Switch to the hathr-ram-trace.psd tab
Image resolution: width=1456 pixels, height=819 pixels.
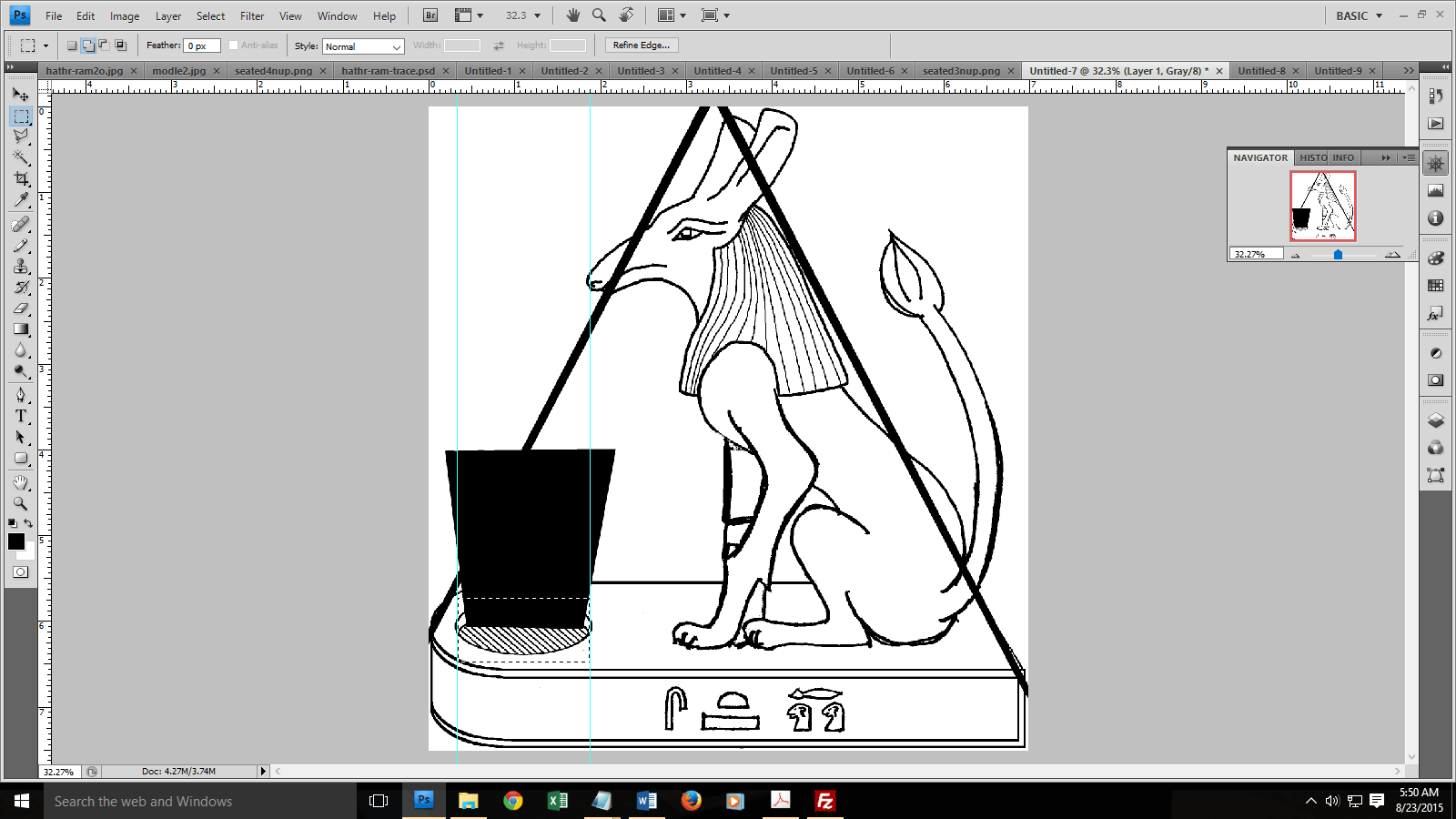[388, 71]
